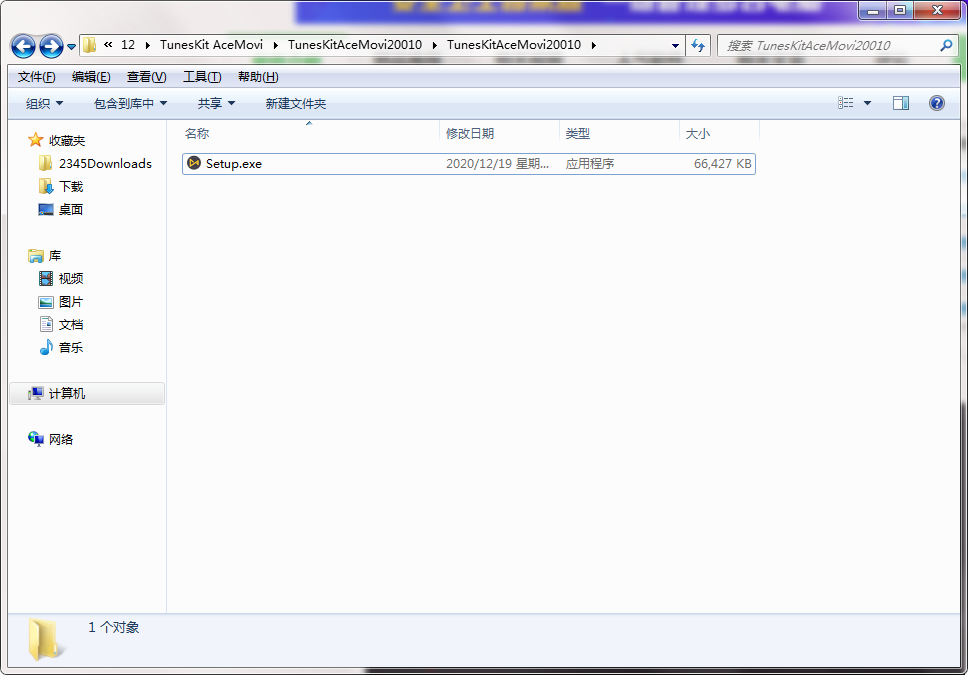Open the 工具(T) menu

[x=202, y=77]
